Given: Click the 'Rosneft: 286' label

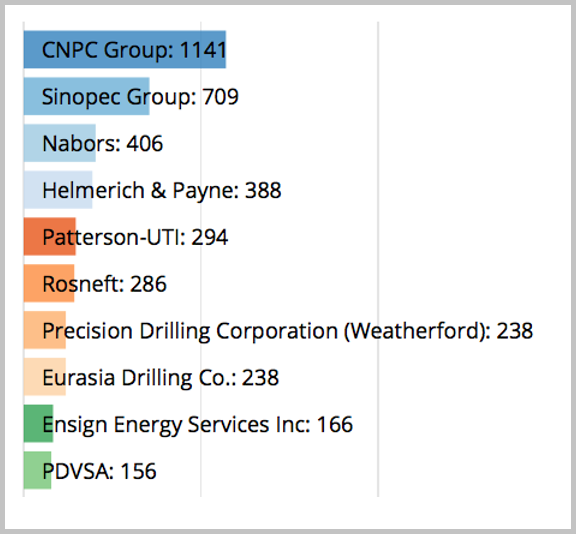Looking at the screenshot, I should point(104,284).
